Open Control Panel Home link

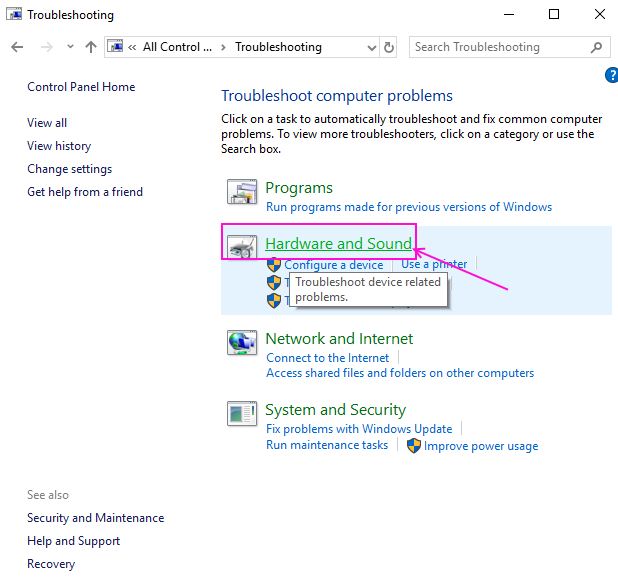(81, 87)
